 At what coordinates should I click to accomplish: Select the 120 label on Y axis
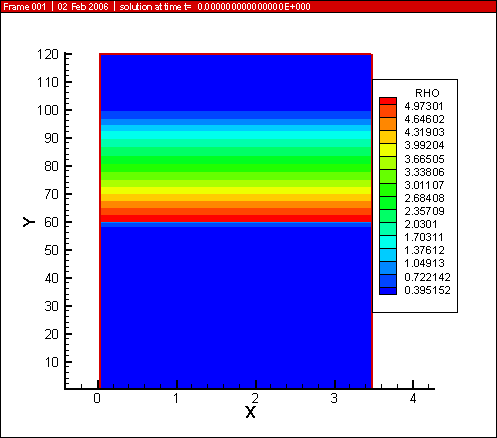point(48,54)
